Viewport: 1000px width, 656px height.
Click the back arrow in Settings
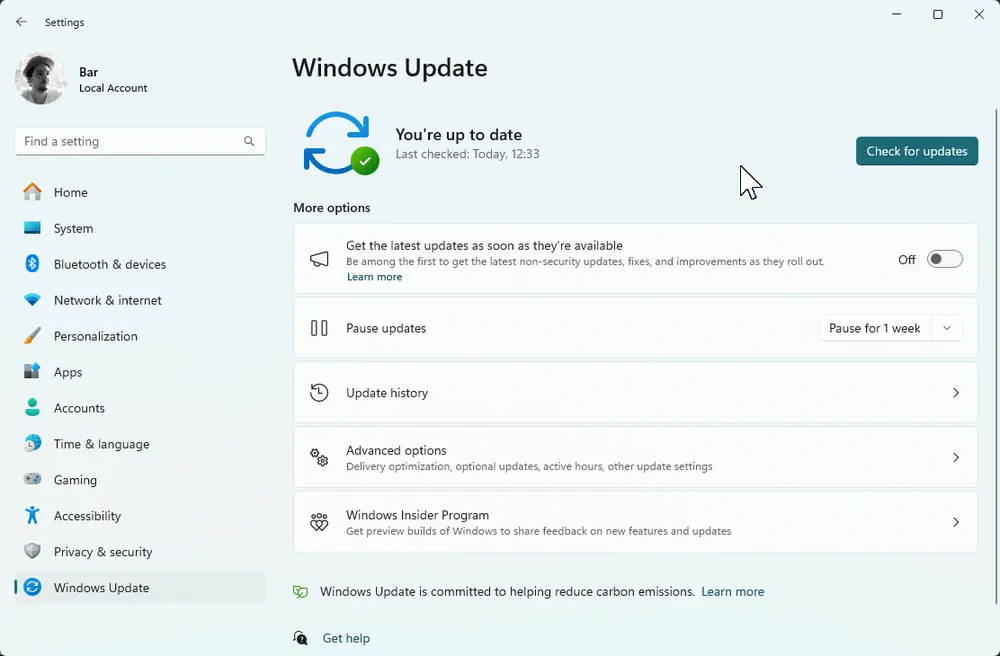(x=22, y=22)
